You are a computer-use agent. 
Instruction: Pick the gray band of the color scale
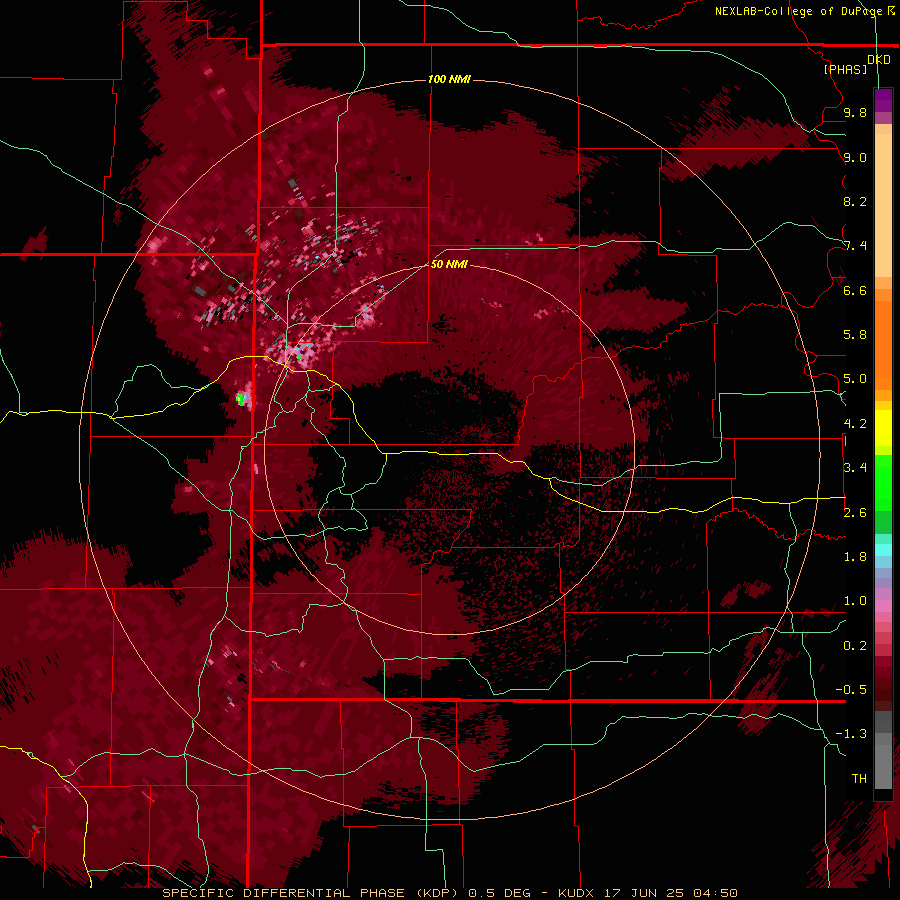pyautogui.click(x=883, y=751)
